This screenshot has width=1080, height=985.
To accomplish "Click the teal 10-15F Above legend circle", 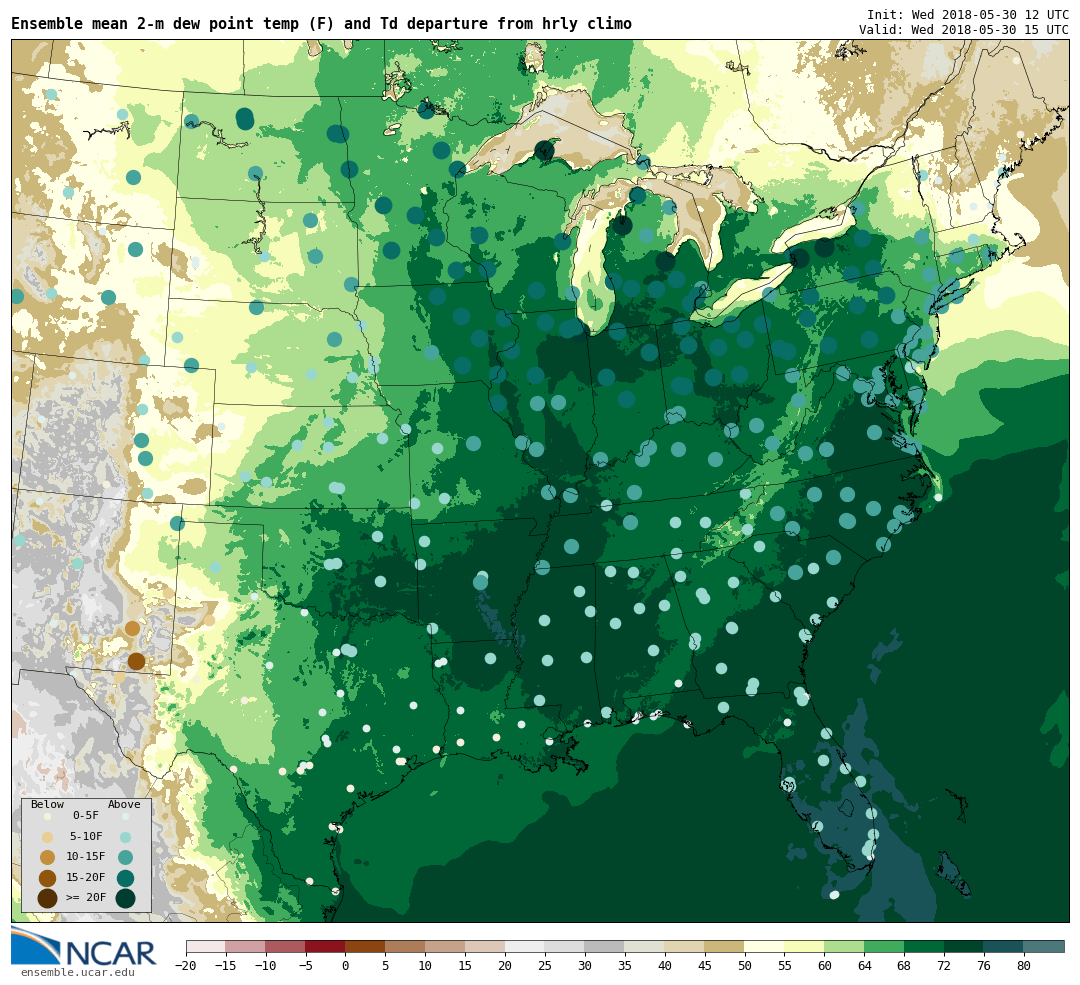I will (125, 858).
